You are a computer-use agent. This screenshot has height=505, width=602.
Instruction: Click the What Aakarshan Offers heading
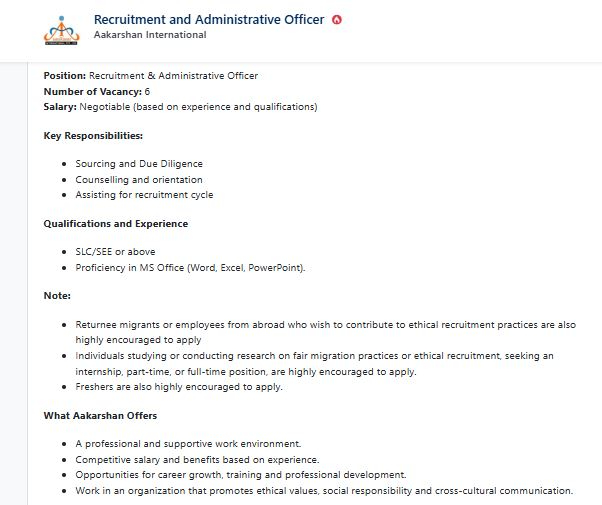coord(100,416)
